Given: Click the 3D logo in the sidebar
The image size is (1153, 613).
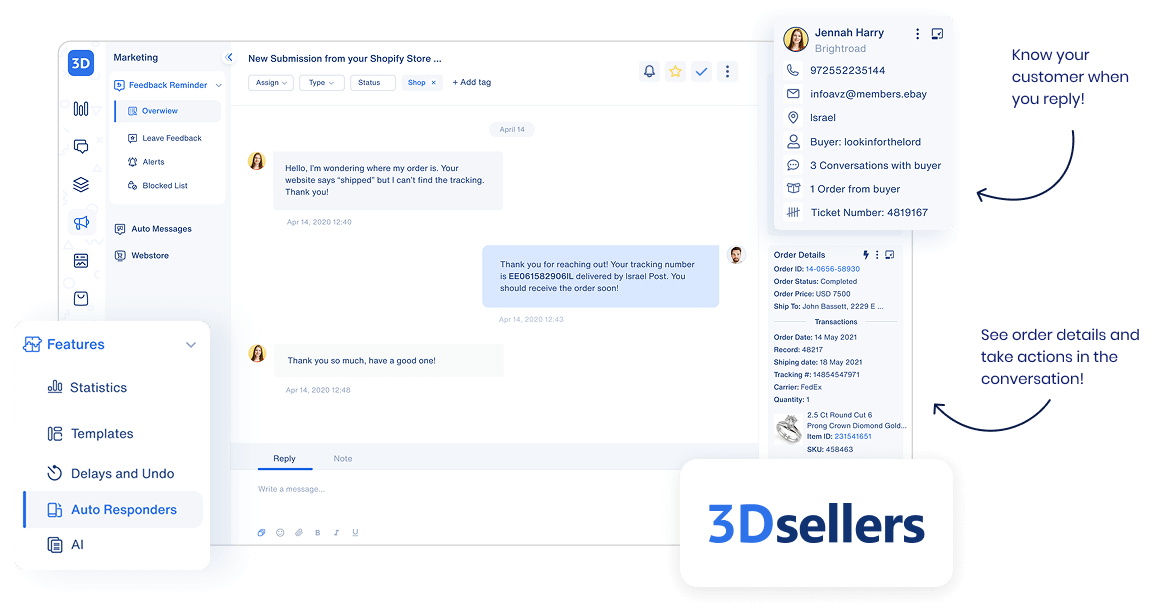Looking at the screenshot, I should coord(81,63).
